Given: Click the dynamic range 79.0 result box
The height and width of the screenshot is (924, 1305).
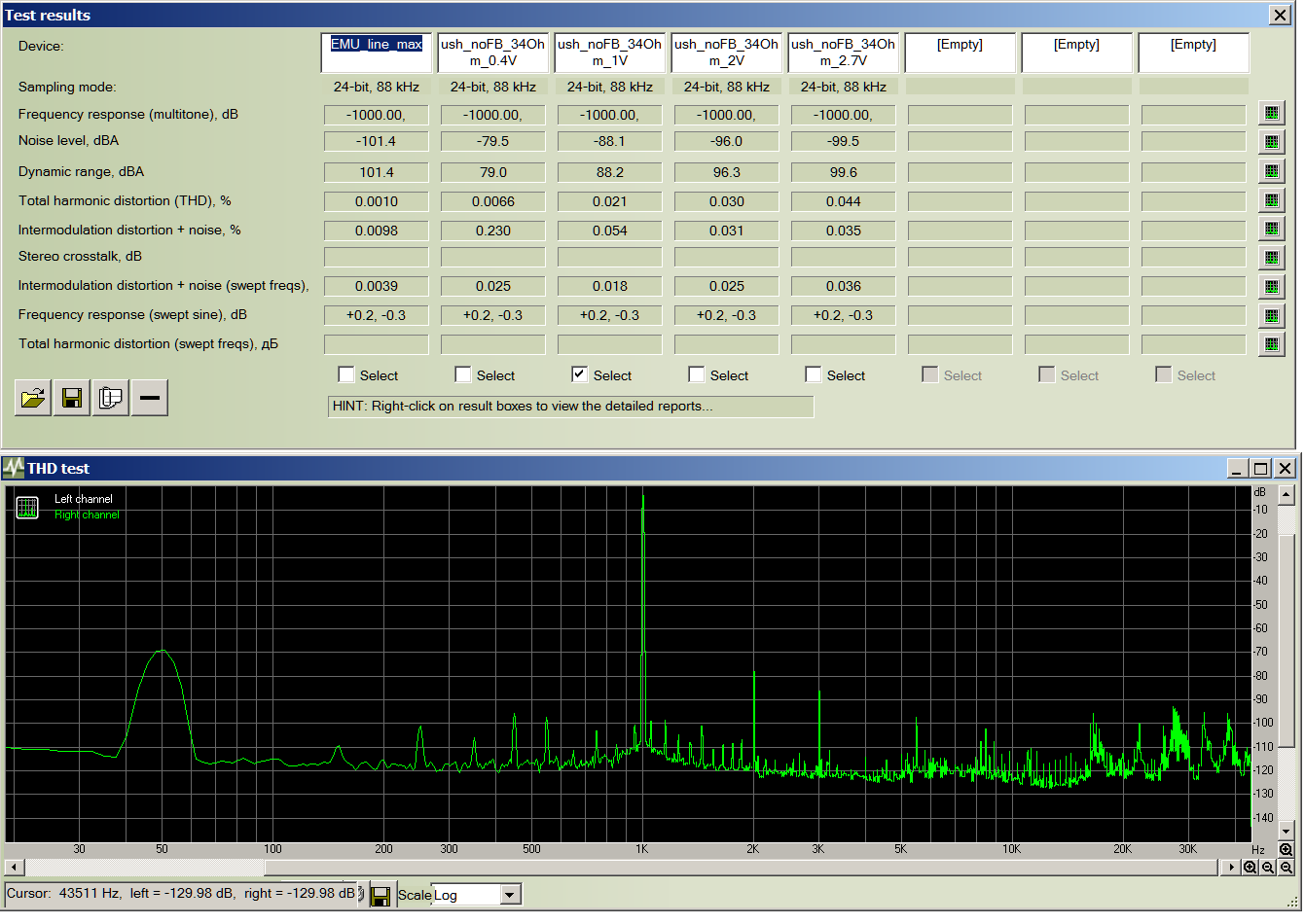Looking at the screenshot, I should click(493, 172).
